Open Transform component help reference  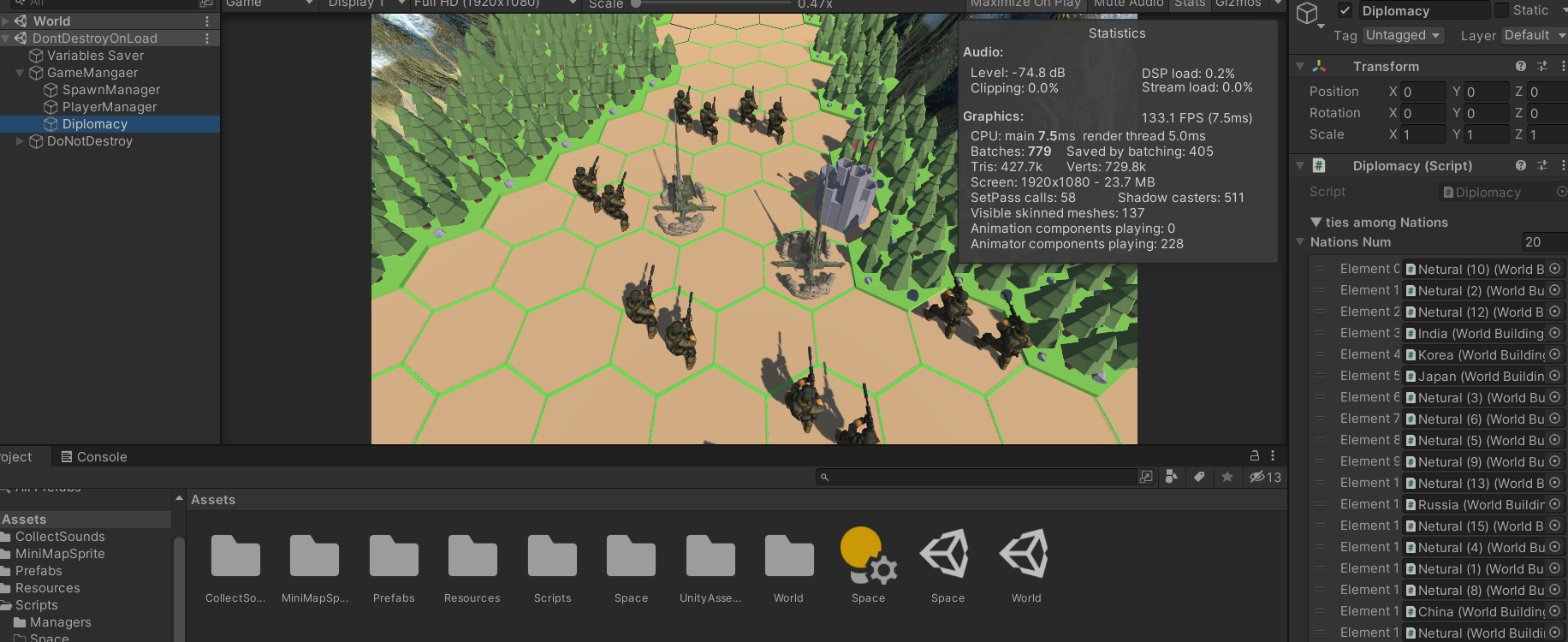1521,67
